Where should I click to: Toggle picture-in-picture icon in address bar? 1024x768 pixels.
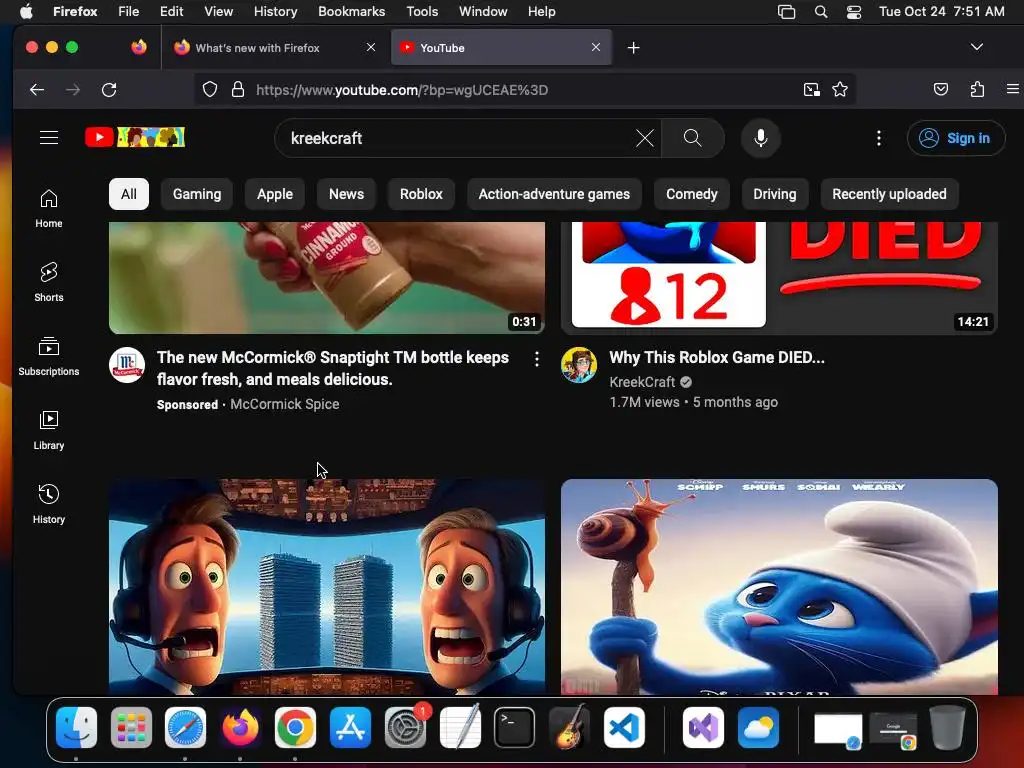812,89
